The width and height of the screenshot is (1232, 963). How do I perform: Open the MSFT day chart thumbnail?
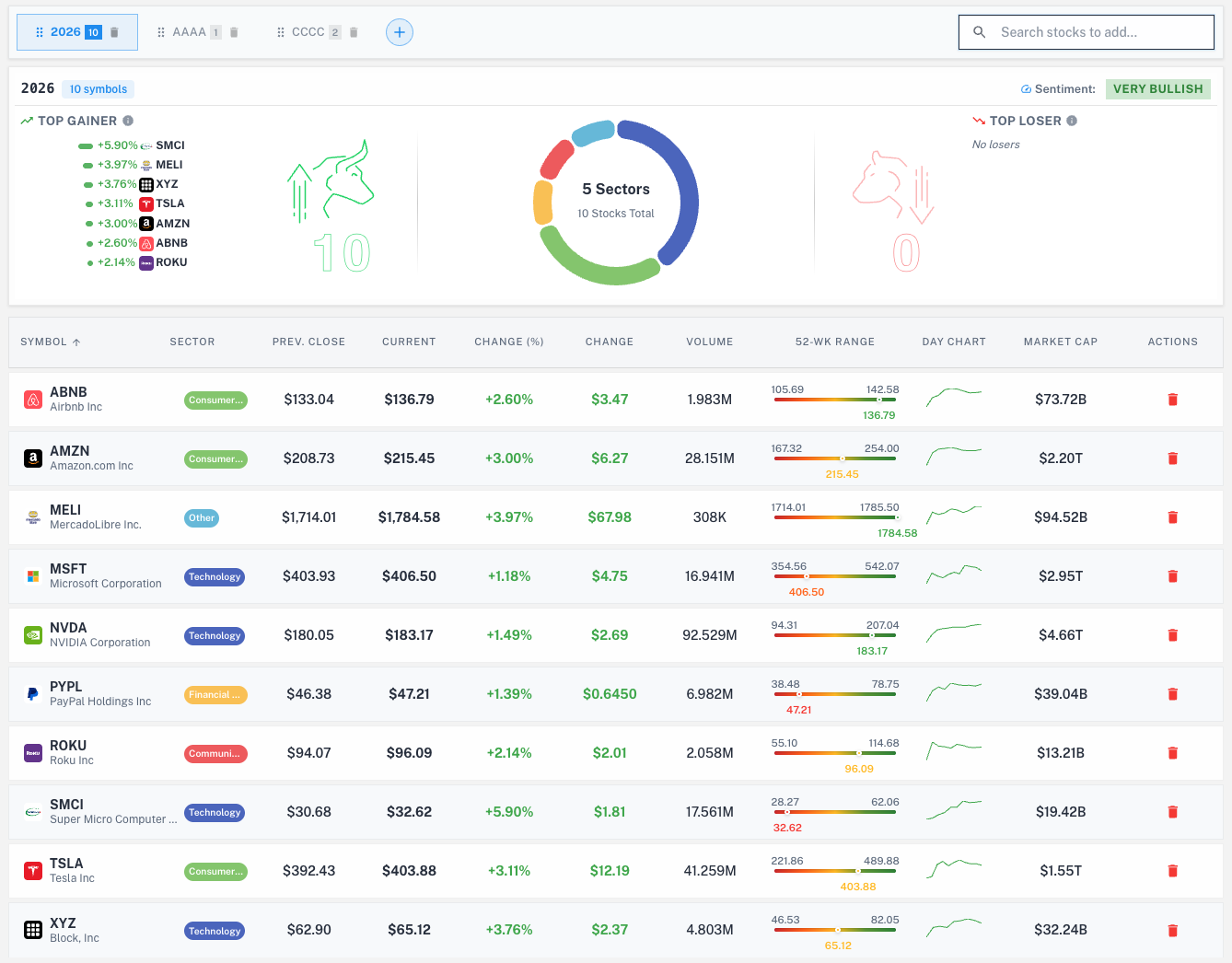[953, 575]
